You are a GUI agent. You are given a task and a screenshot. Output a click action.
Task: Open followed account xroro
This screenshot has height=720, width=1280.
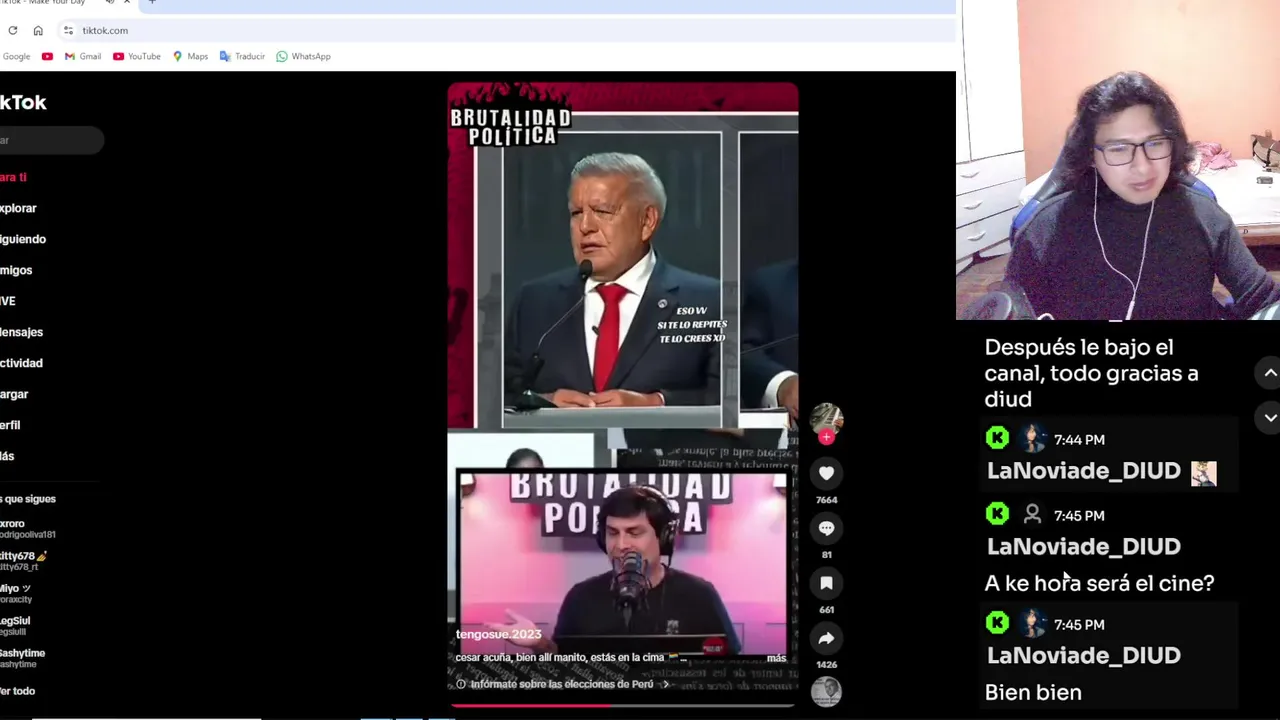click(x=28, y=528)
